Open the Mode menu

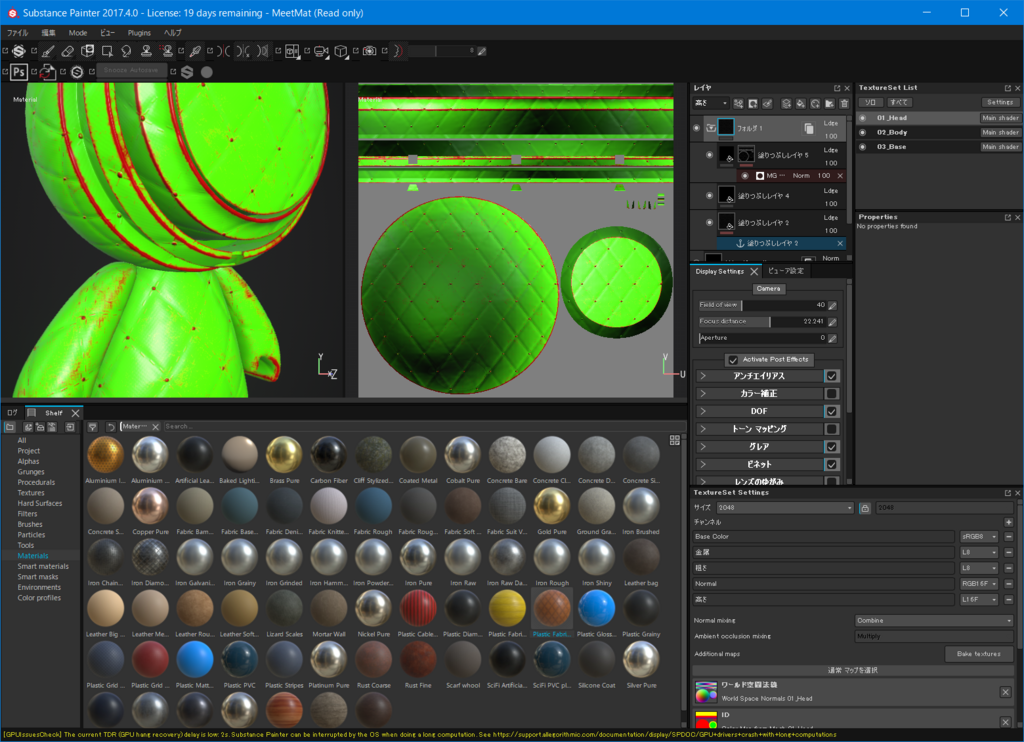78,33
